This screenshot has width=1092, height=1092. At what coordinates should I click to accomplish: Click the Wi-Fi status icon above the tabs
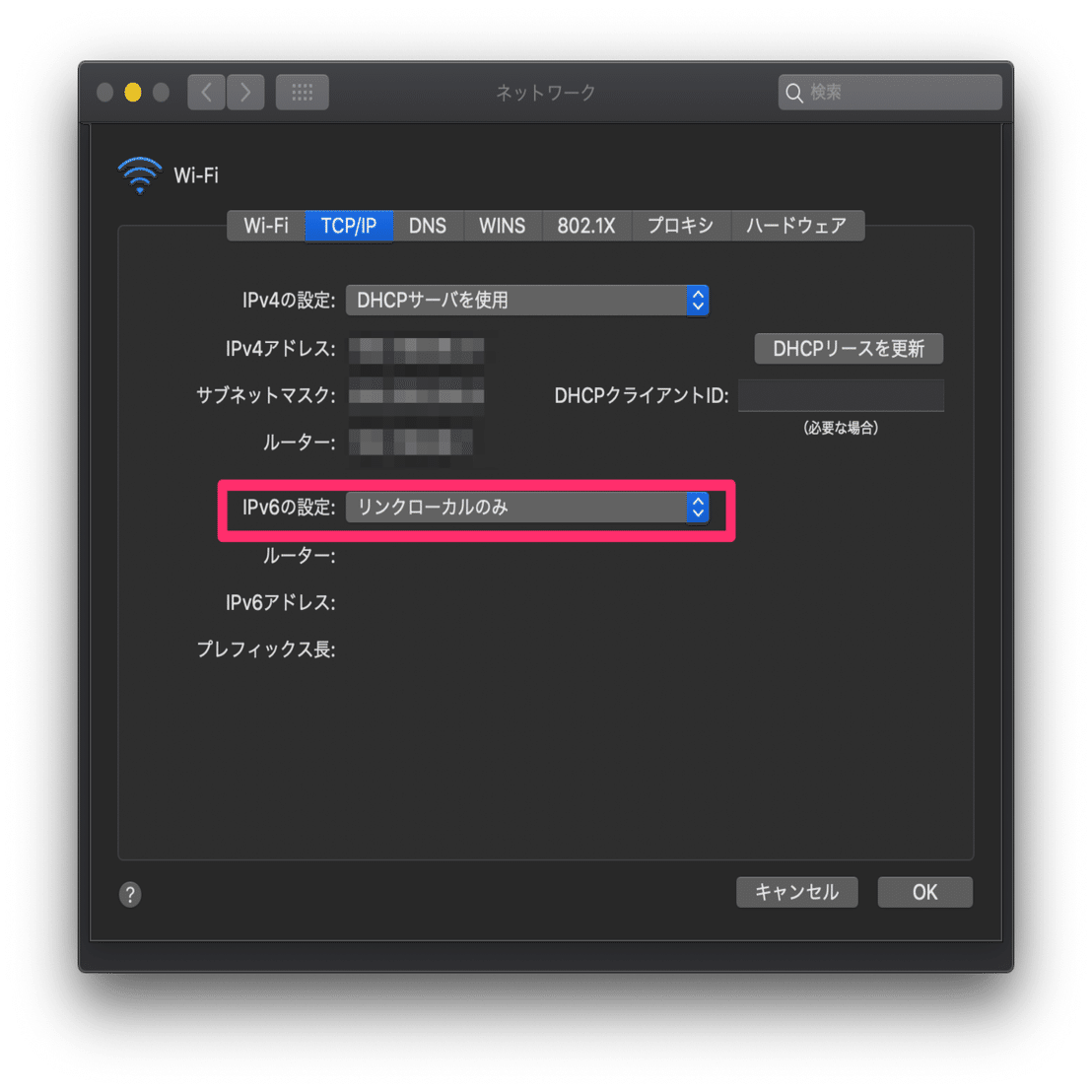pyautogui.click(x=139, y=173)
